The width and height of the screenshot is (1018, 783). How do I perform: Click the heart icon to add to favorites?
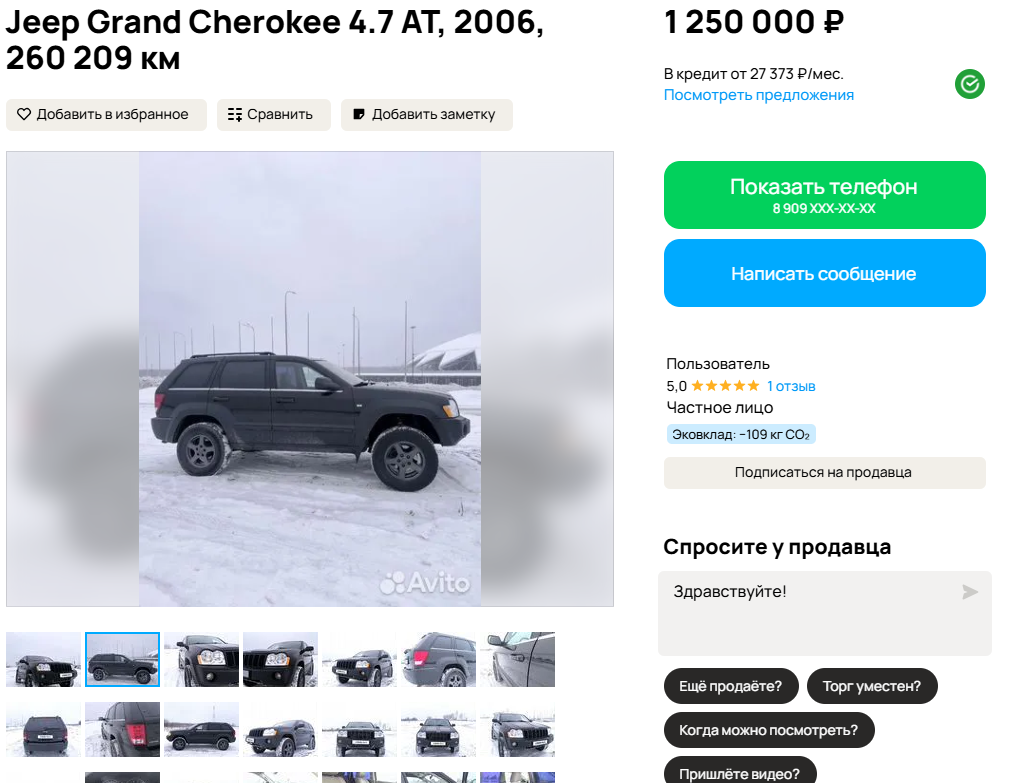point(24,114)
